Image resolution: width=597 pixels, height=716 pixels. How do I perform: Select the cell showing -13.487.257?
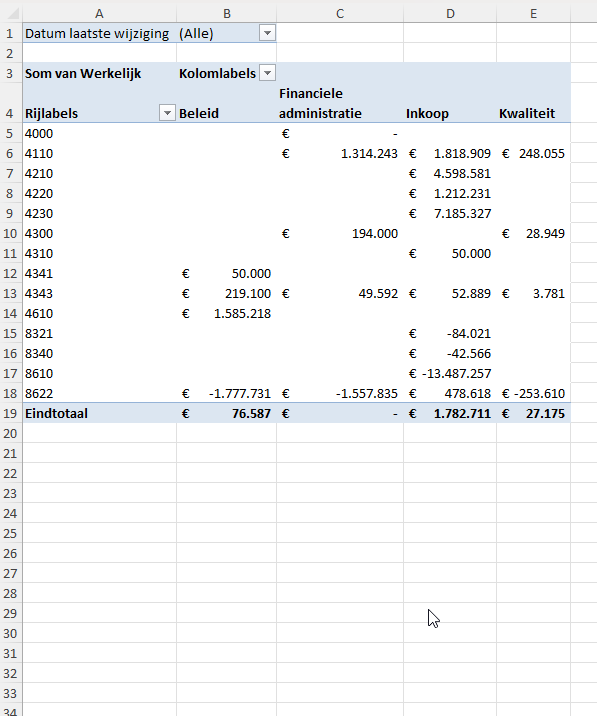point(450,374)
